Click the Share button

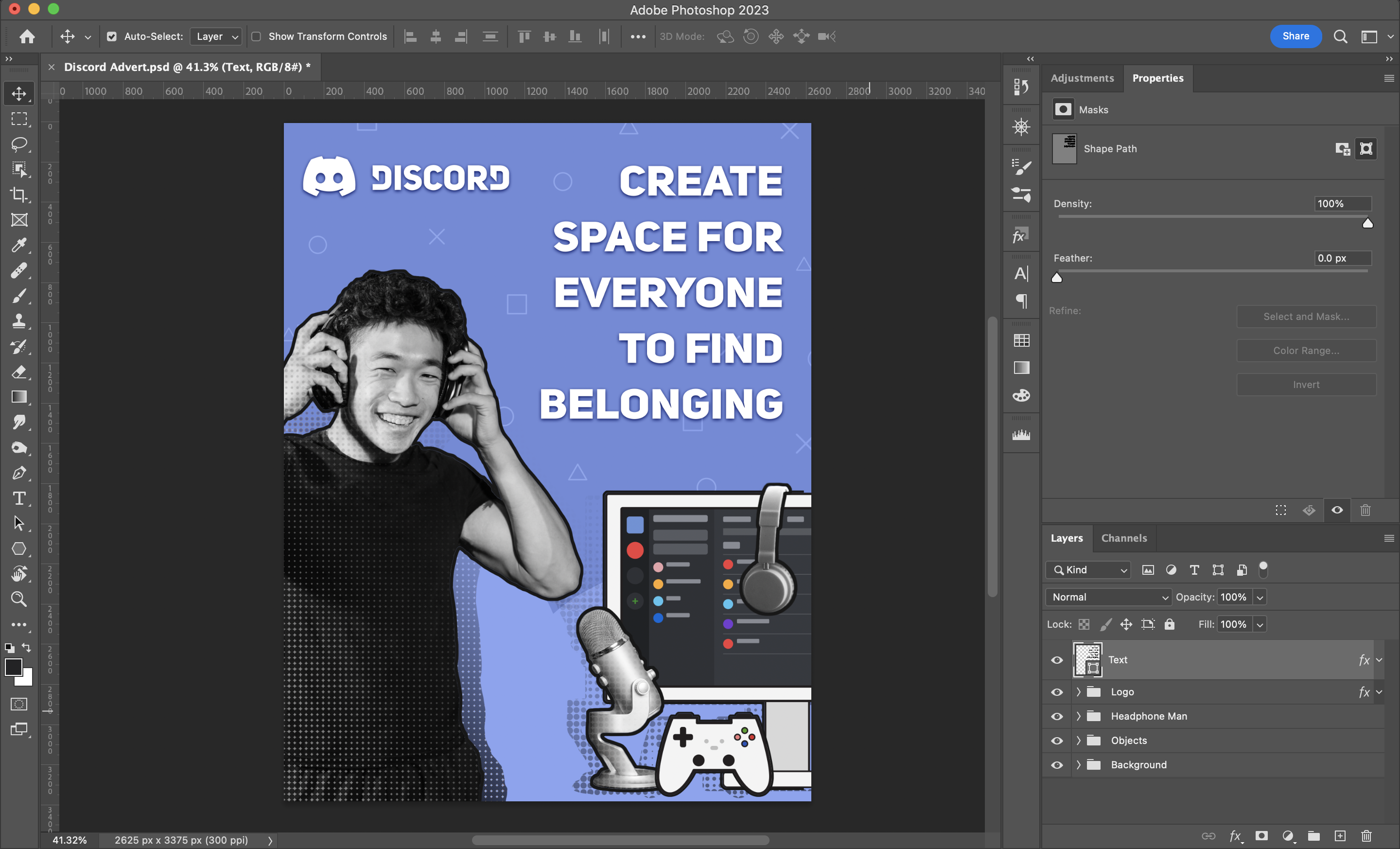click(1295, 36)
